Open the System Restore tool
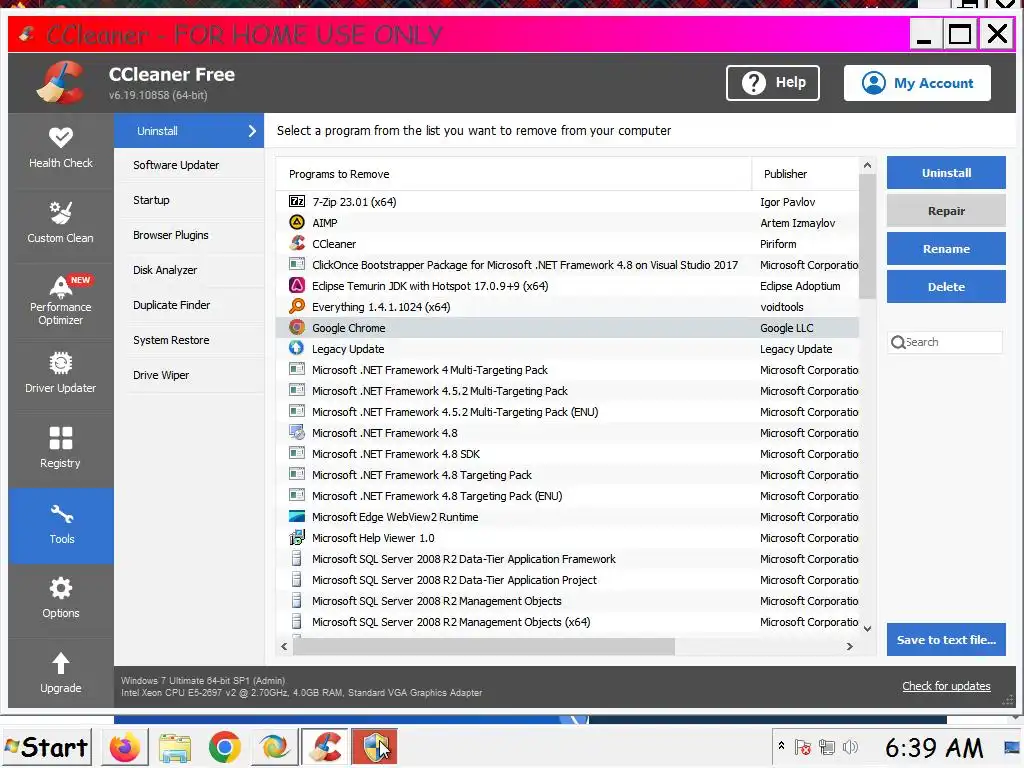This screenshot has width=1024, height=768. coord(189,340)
